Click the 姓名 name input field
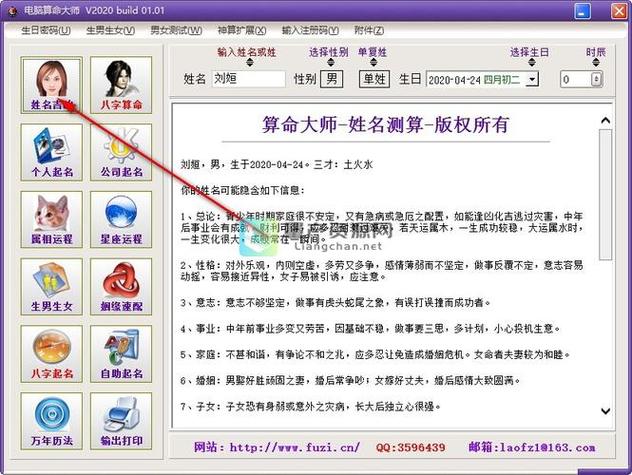 point(247,78)
